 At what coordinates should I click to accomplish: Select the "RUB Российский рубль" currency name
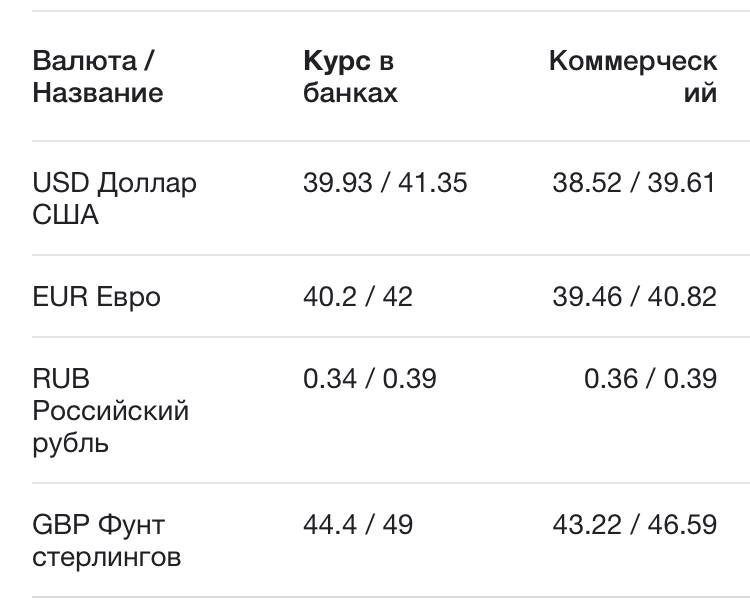click(x=110, y=411)
